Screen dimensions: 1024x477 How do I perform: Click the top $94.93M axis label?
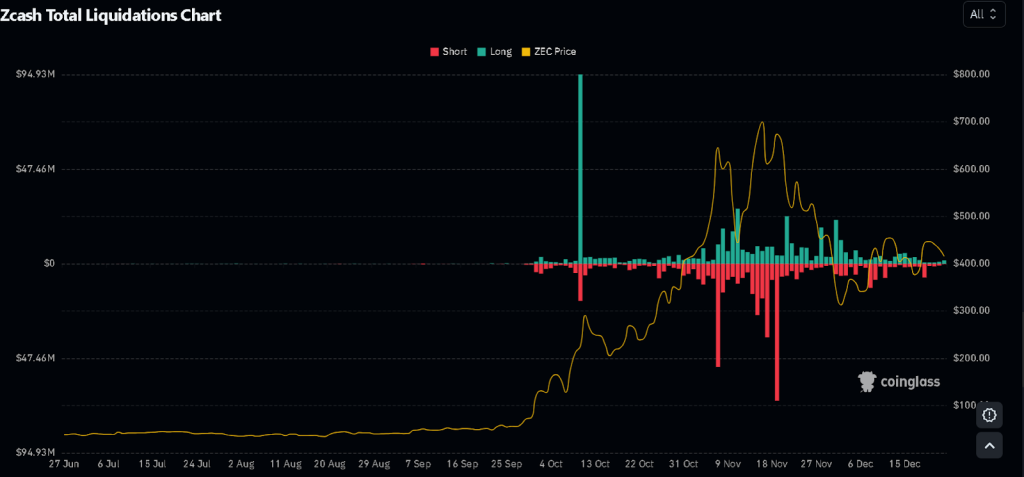coord(35,74)
